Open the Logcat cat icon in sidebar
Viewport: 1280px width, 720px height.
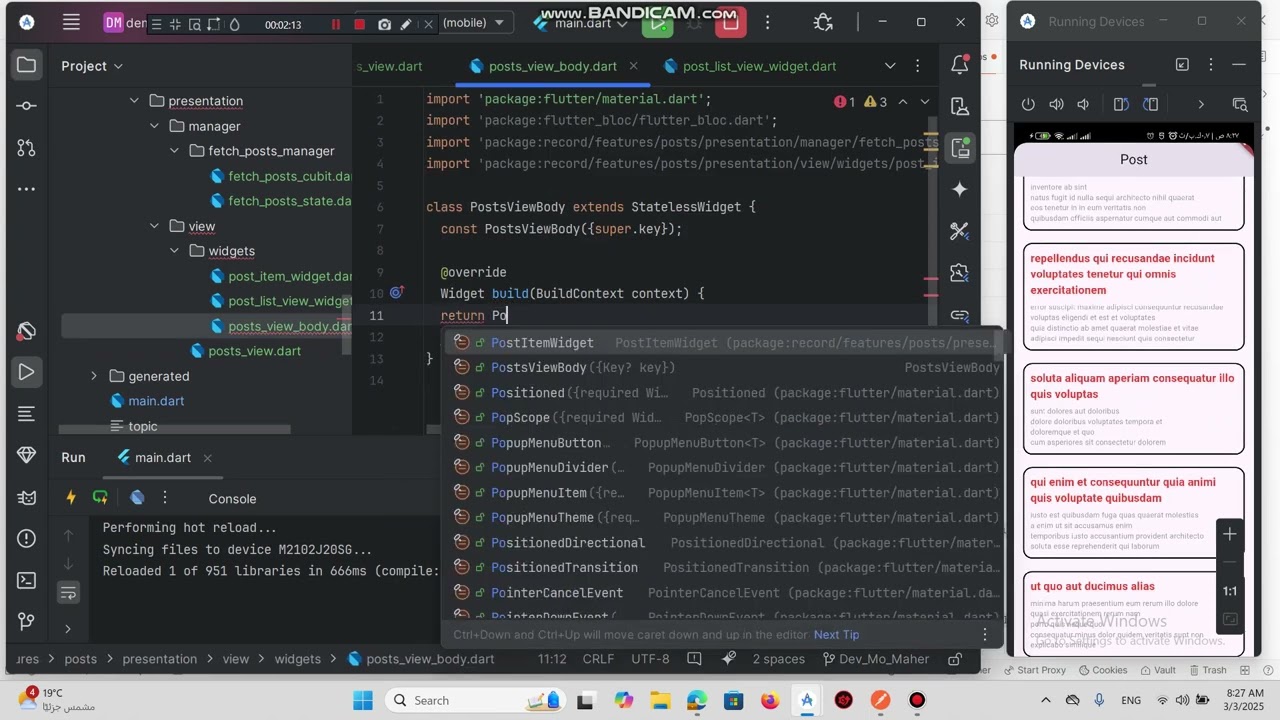[27, 497]
